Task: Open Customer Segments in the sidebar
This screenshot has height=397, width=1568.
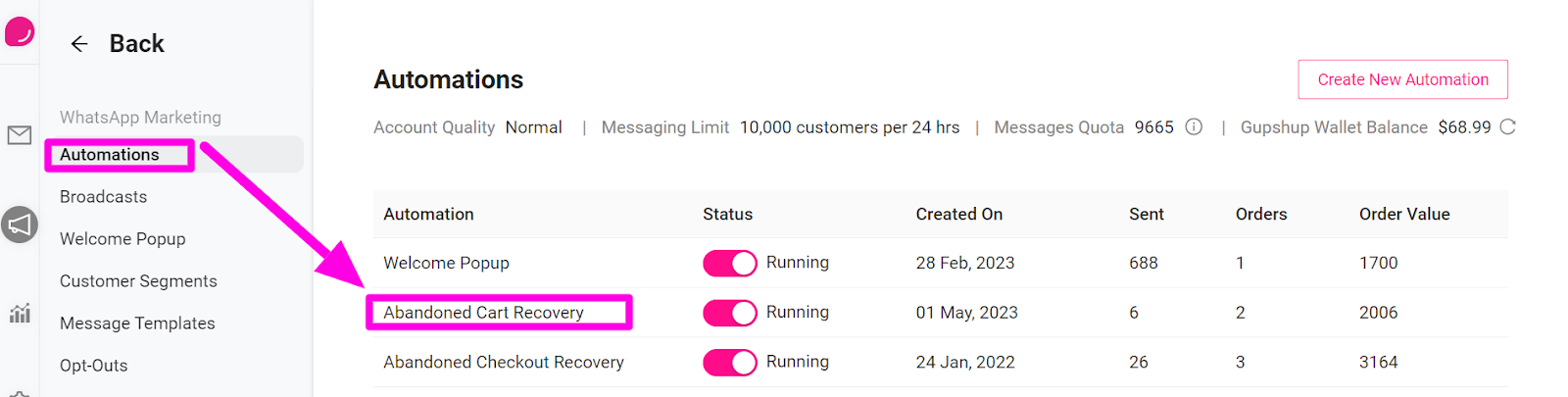Action: [x=138, y=281]
